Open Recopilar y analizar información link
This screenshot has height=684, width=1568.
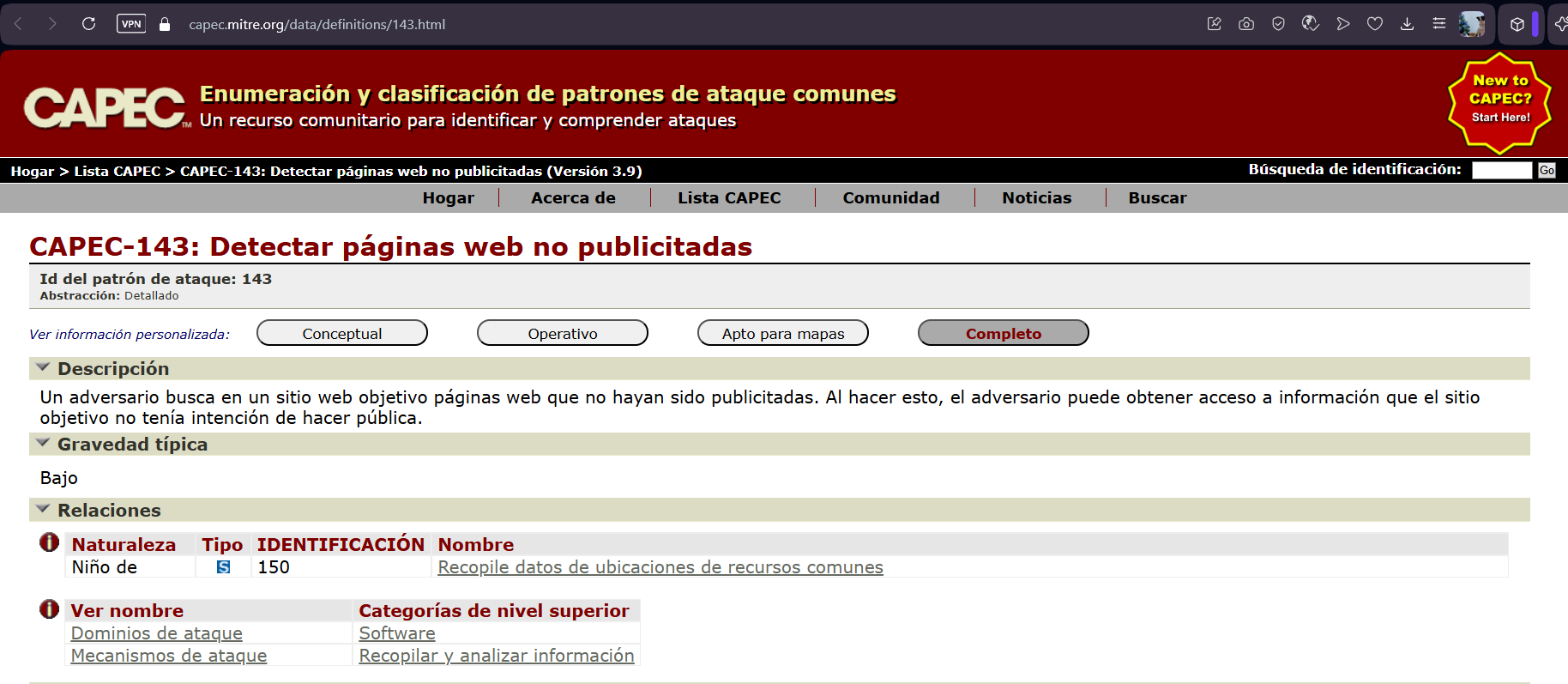[497, 656]
